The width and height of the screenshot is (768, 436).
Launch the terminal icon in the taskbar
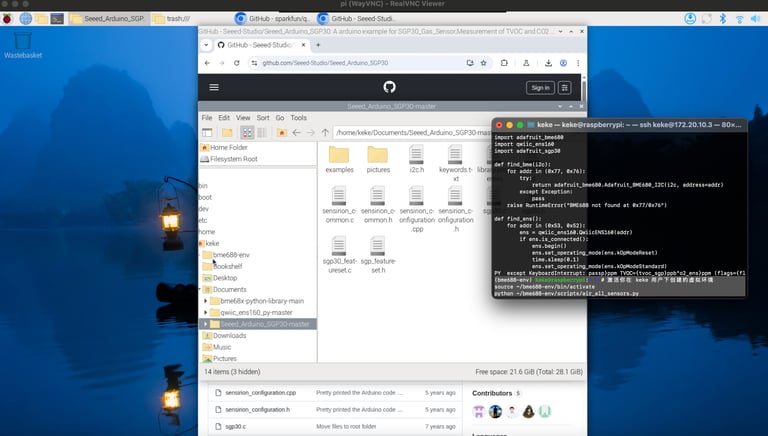tap(57, 19)
